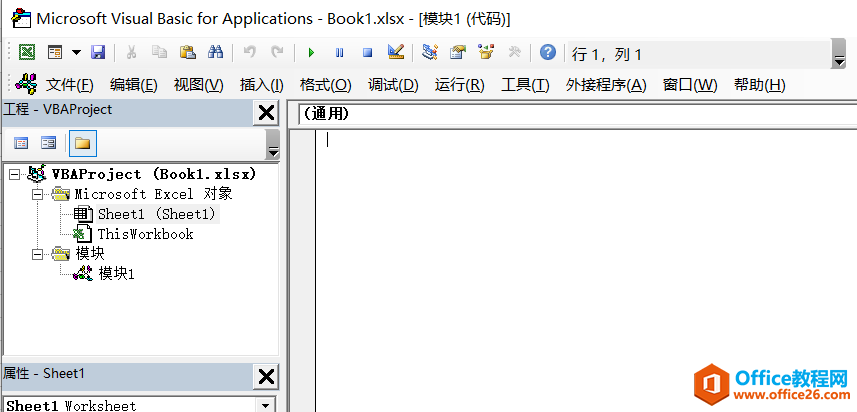Click the Run Sub green play icon

coord(312,53)
